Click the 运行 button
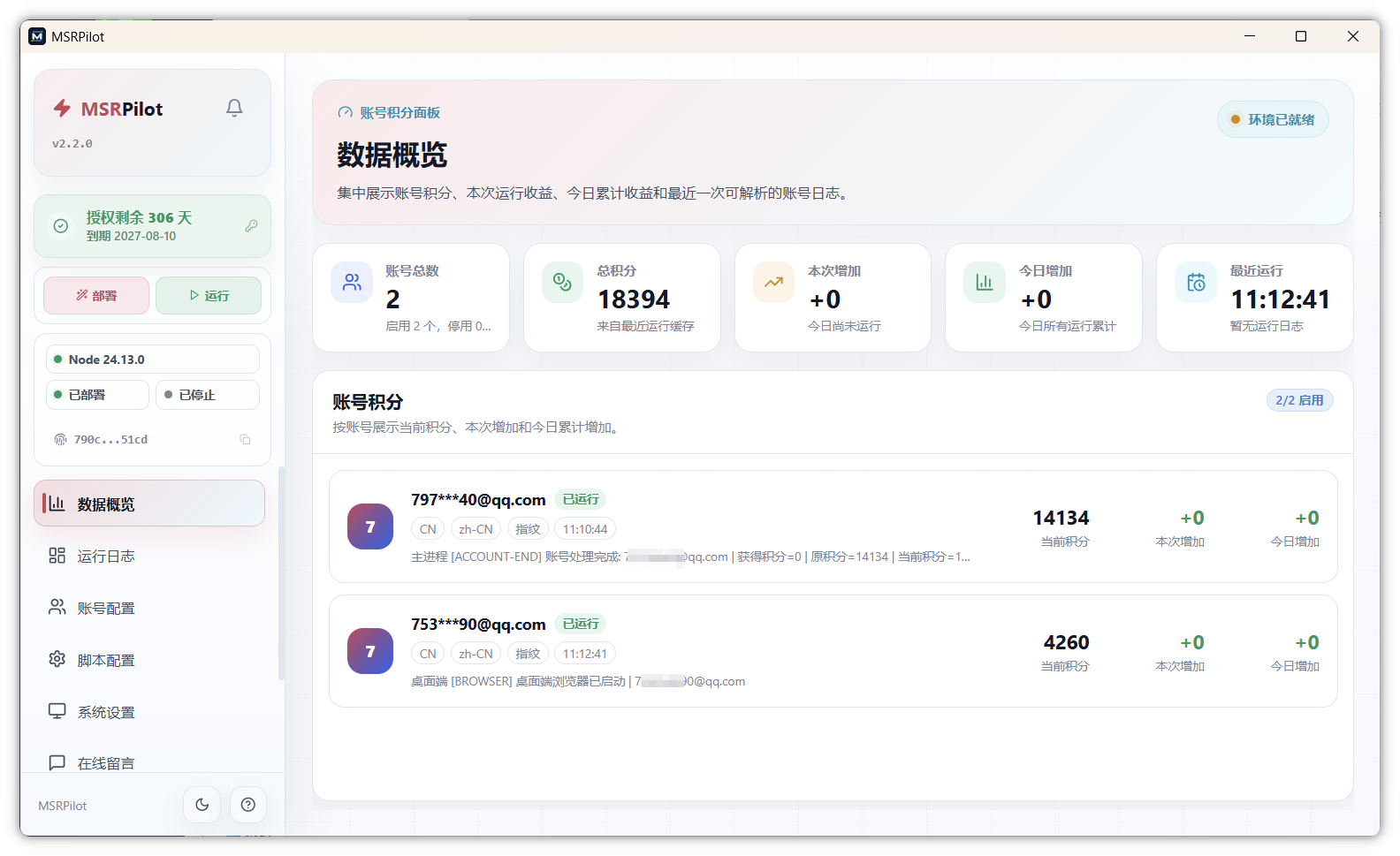The width and height of the screenshot is (1400, 856). tap(209, 295)
